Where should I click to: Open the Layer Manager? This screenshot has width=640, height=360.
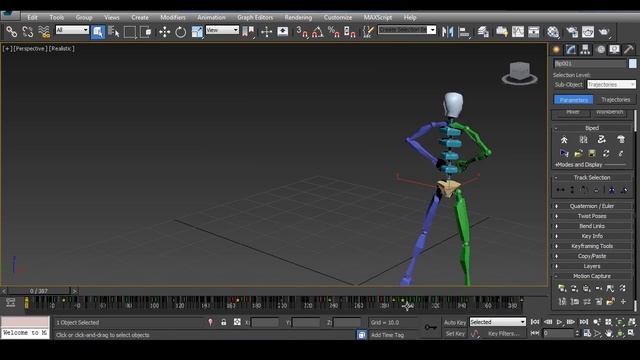[483, 31]
